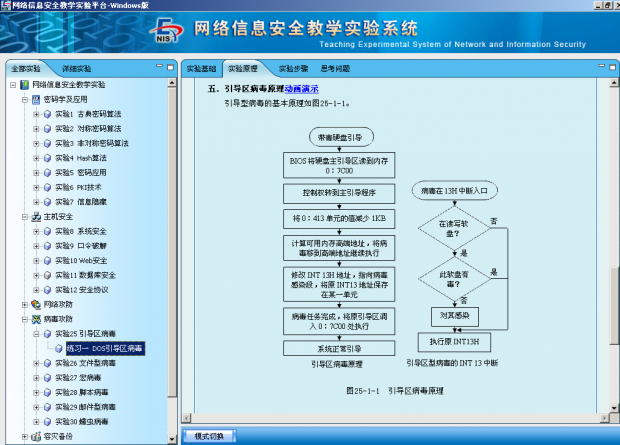Click the 模式切换 button
This screenshot has width=620, height=445.
[209, 436]
